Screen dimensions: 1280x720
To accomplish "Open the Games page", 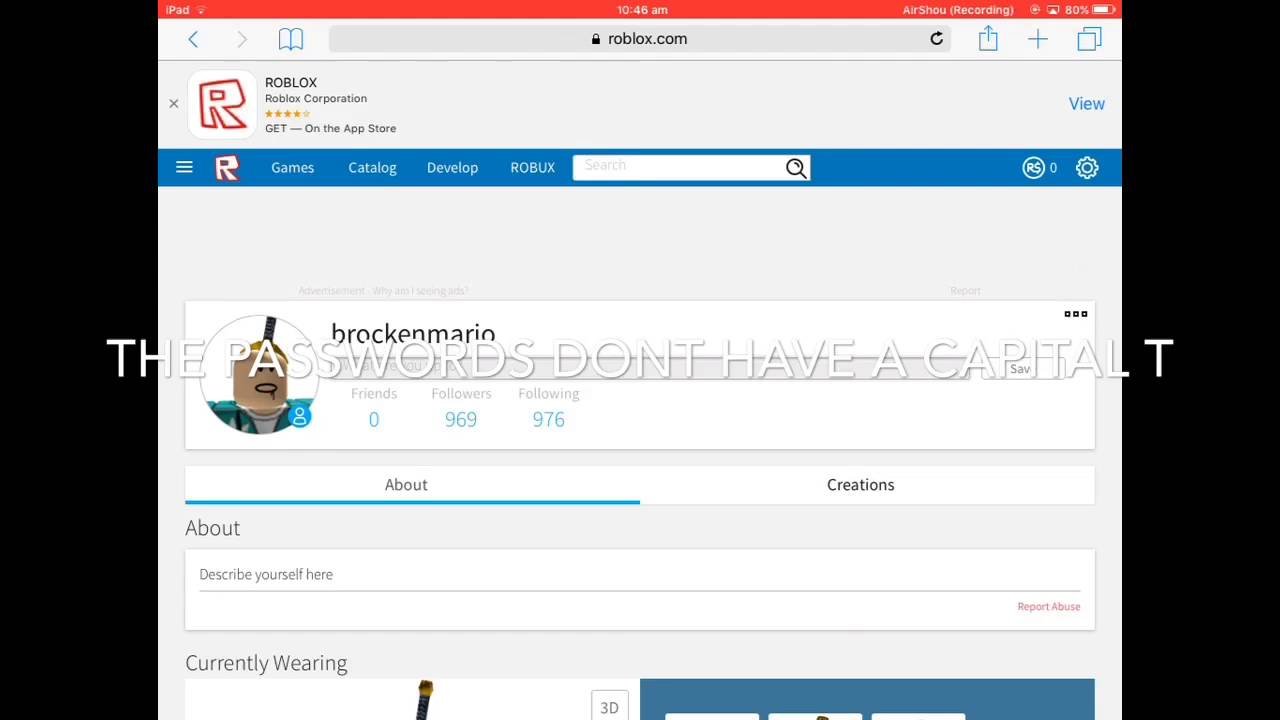I will [x=292, y=167].
